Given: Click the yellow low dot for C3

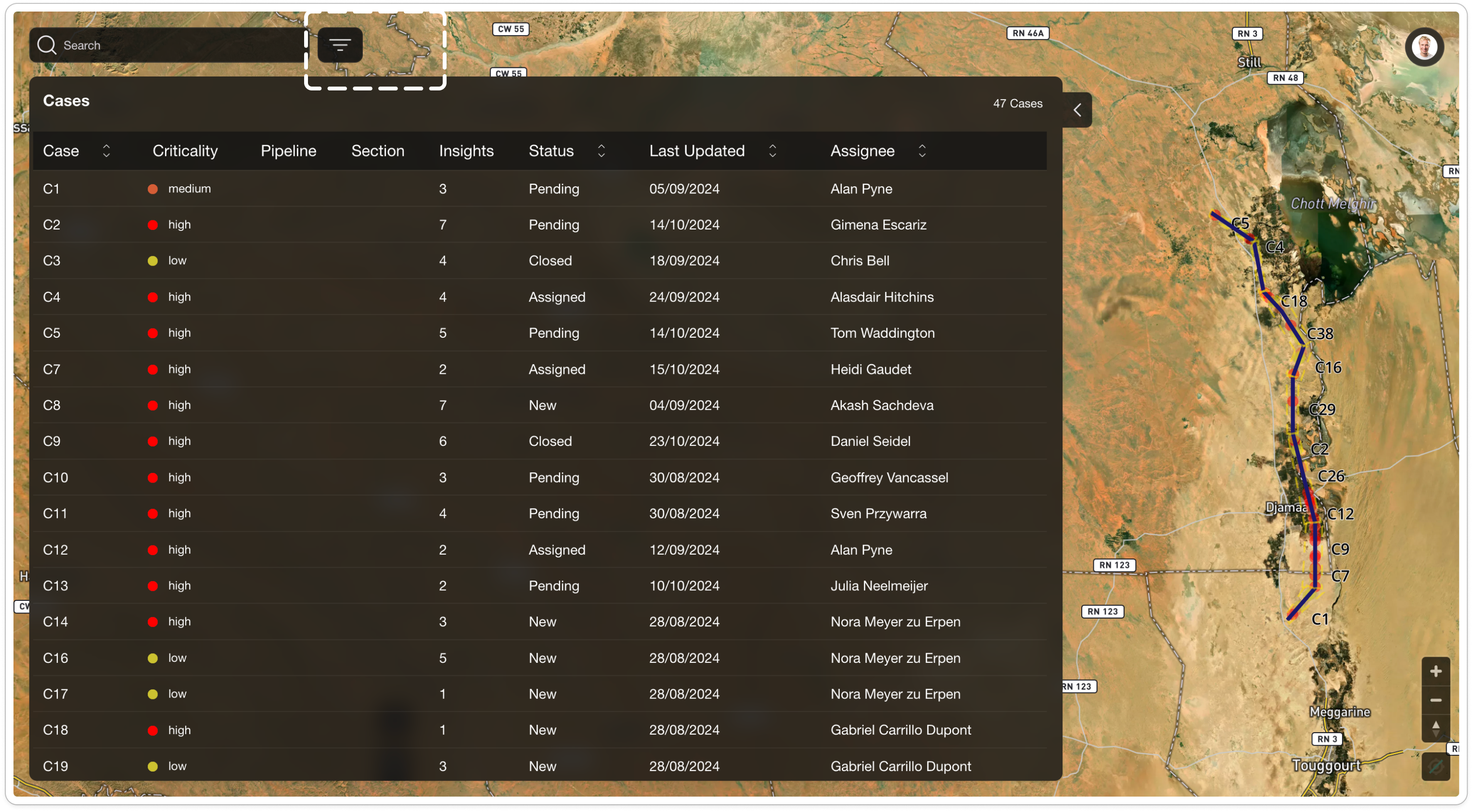Looking at the screenshot, I should pos(153,261).
